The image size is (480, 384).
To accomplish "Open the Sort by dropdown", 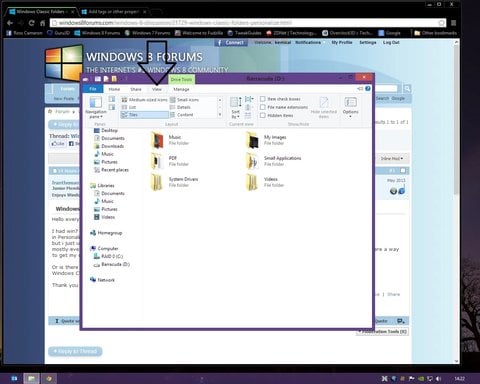I will [236, 107].
